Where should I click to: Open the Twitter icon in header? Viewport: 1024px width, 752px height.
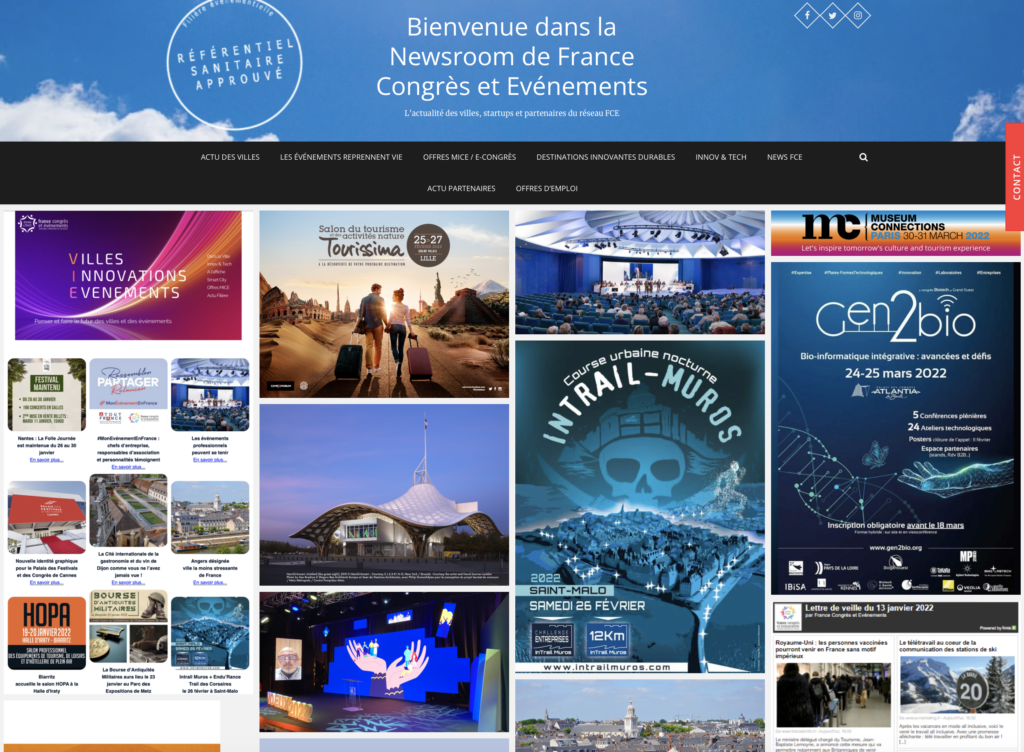click(x=833, y=15)
